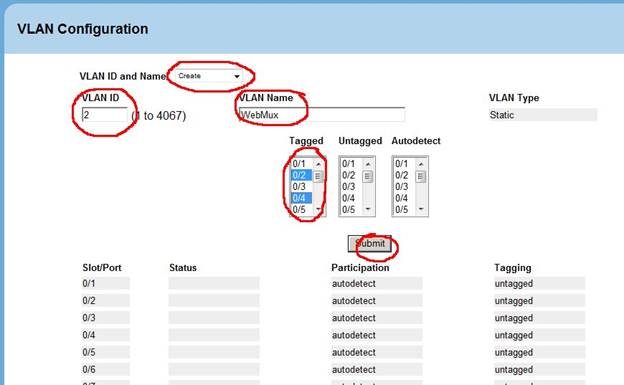Viewport: 624px width, 385px height.
Task: Select port 0/4 in Untagged list
Action: (351, 198)
